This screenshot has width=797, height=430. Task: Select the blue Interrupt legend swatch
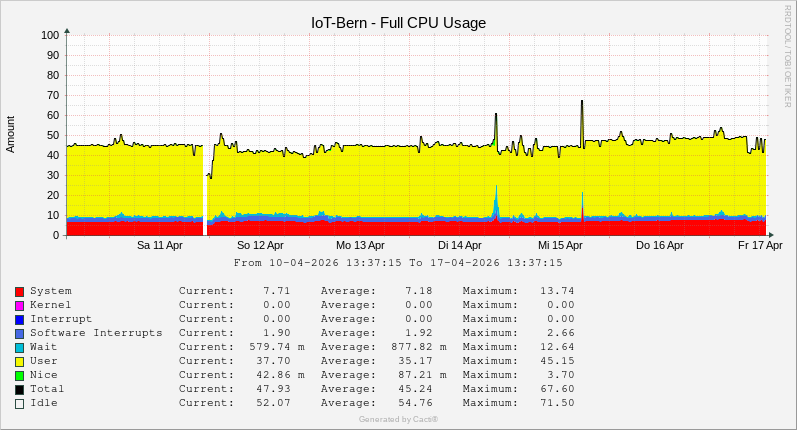[19, 319]
